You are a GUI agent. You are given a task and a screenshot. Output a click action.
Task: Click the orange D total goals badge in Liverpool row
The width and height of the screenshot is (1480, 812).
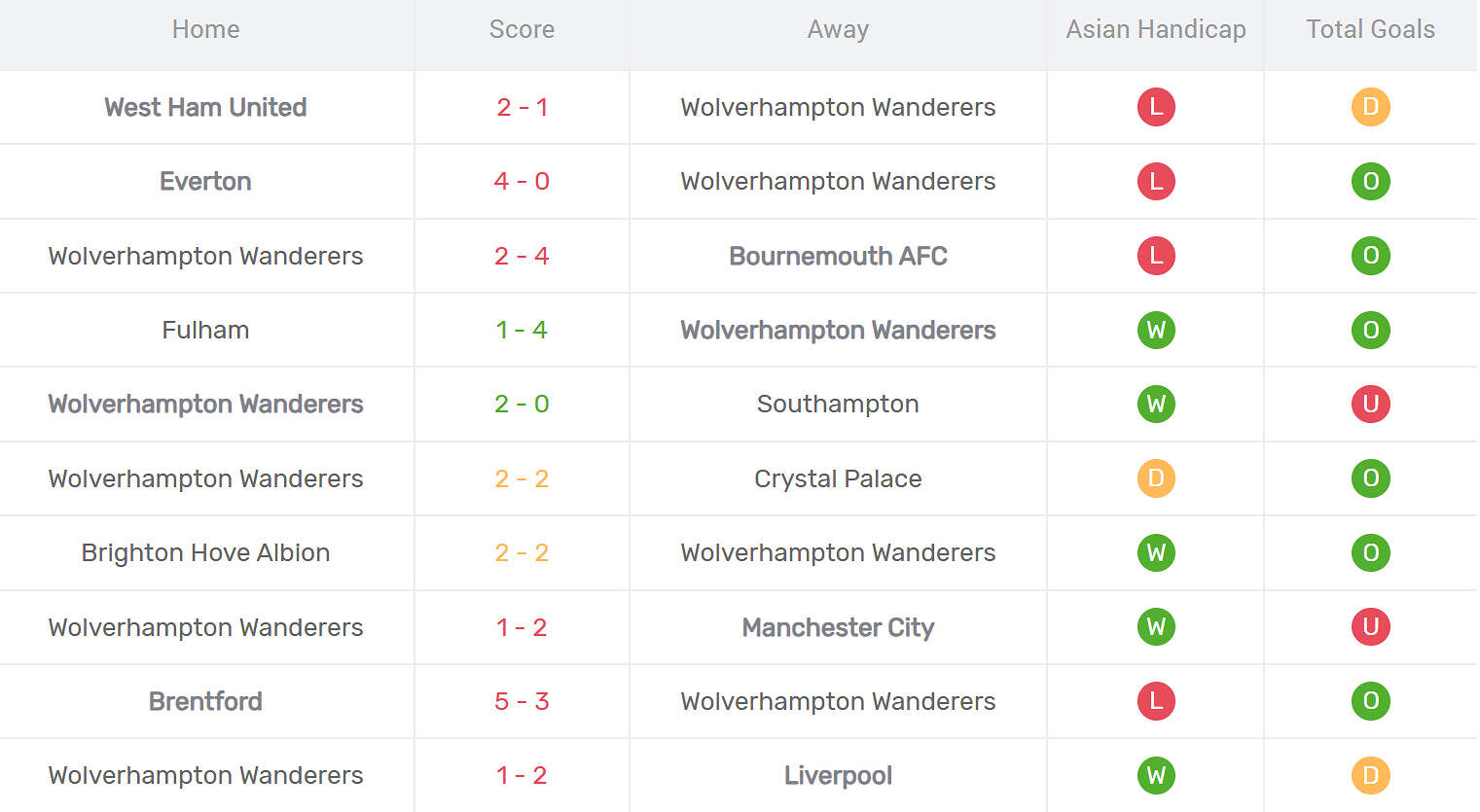tap(1370, 775)
